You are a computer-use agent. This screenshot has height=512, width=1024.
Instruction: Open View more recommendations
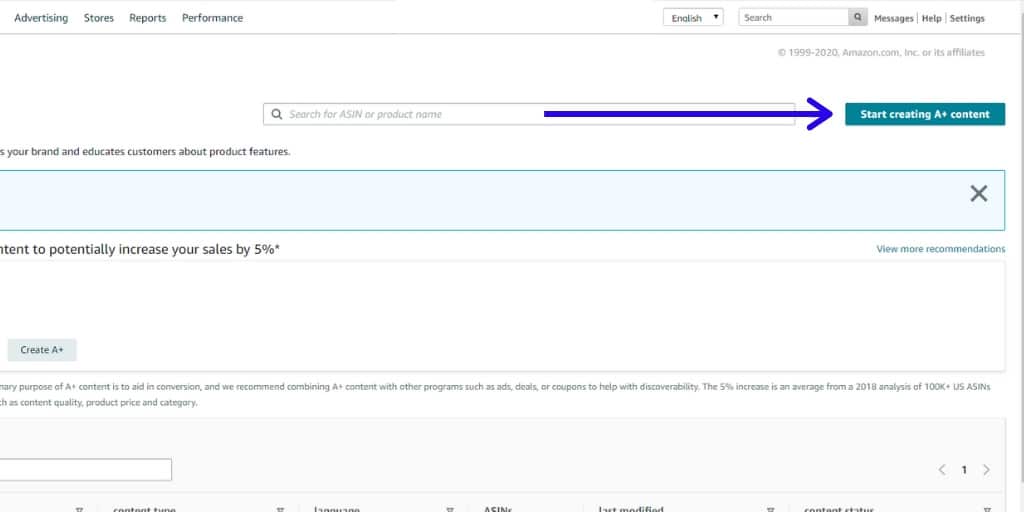point(940,249)
